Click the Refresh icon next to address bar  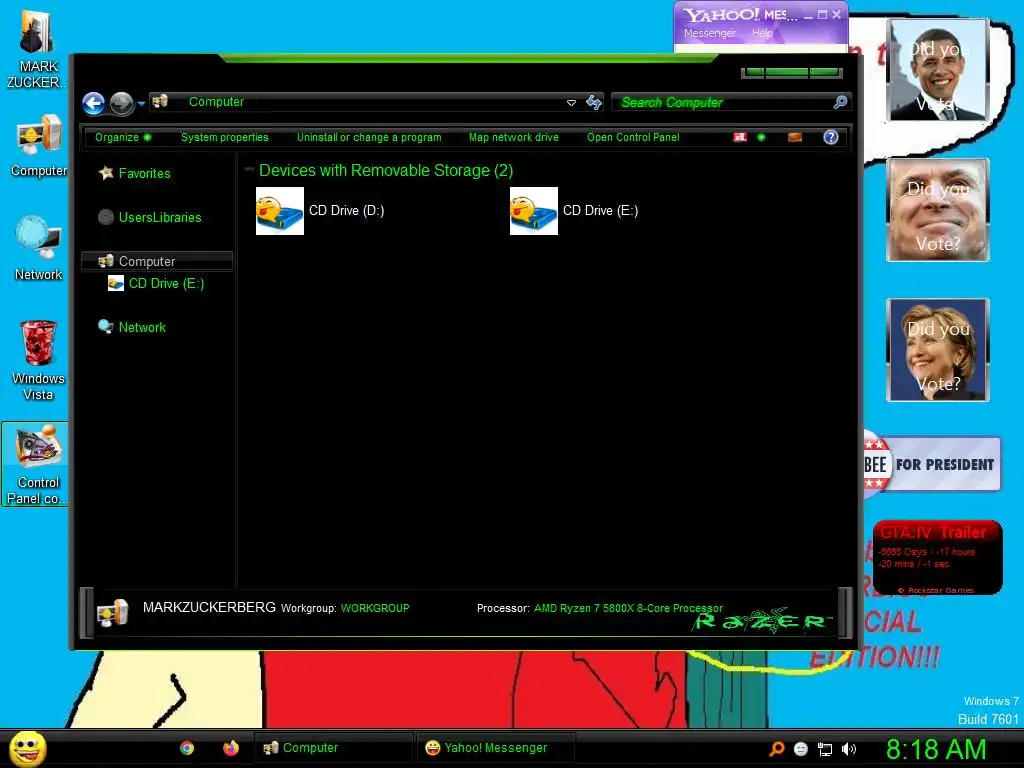click(594, 102)
